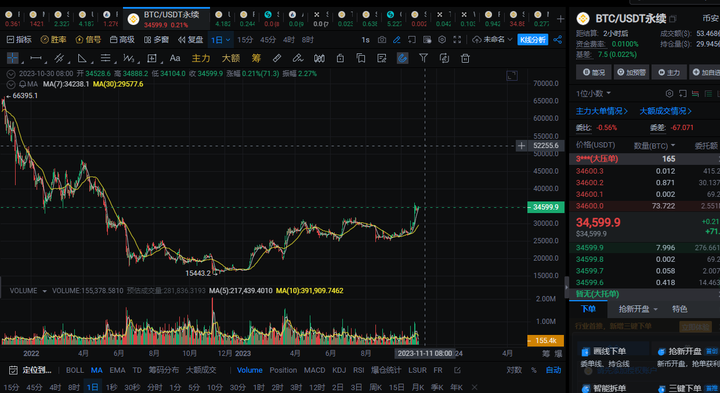Enable 对数 logarithmic scale

click(x=514, y=370)
